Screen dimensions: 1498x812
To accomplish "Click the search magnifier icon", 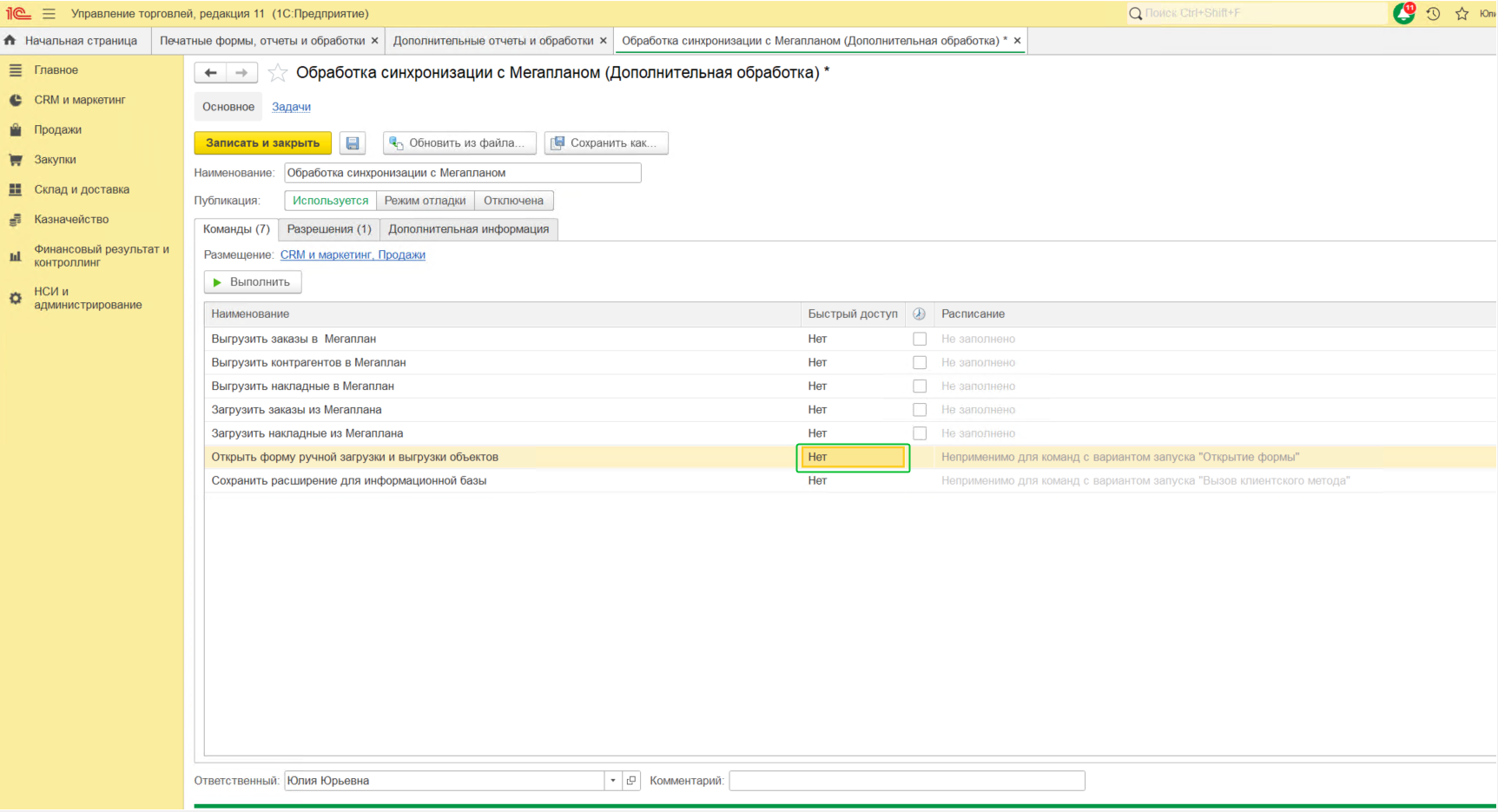I will [1135, 14].
